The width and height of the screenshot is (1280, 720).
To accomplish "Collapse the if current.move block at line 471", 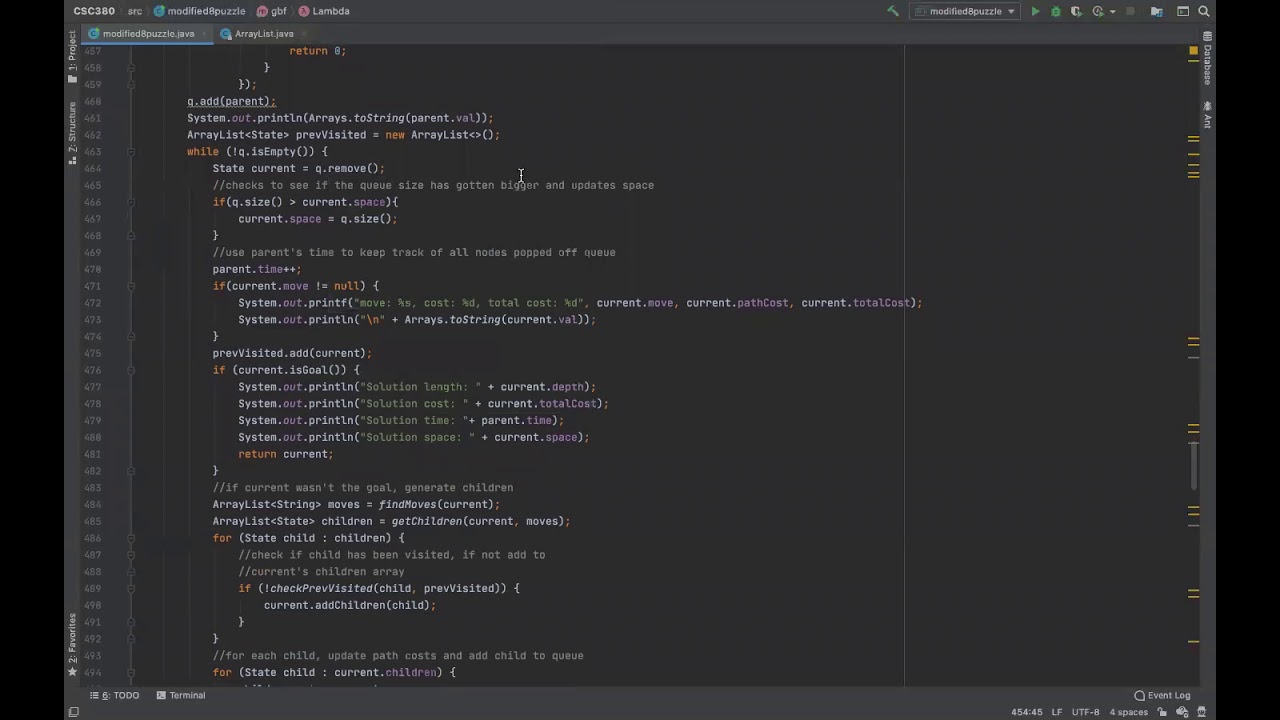I will 132,286.
